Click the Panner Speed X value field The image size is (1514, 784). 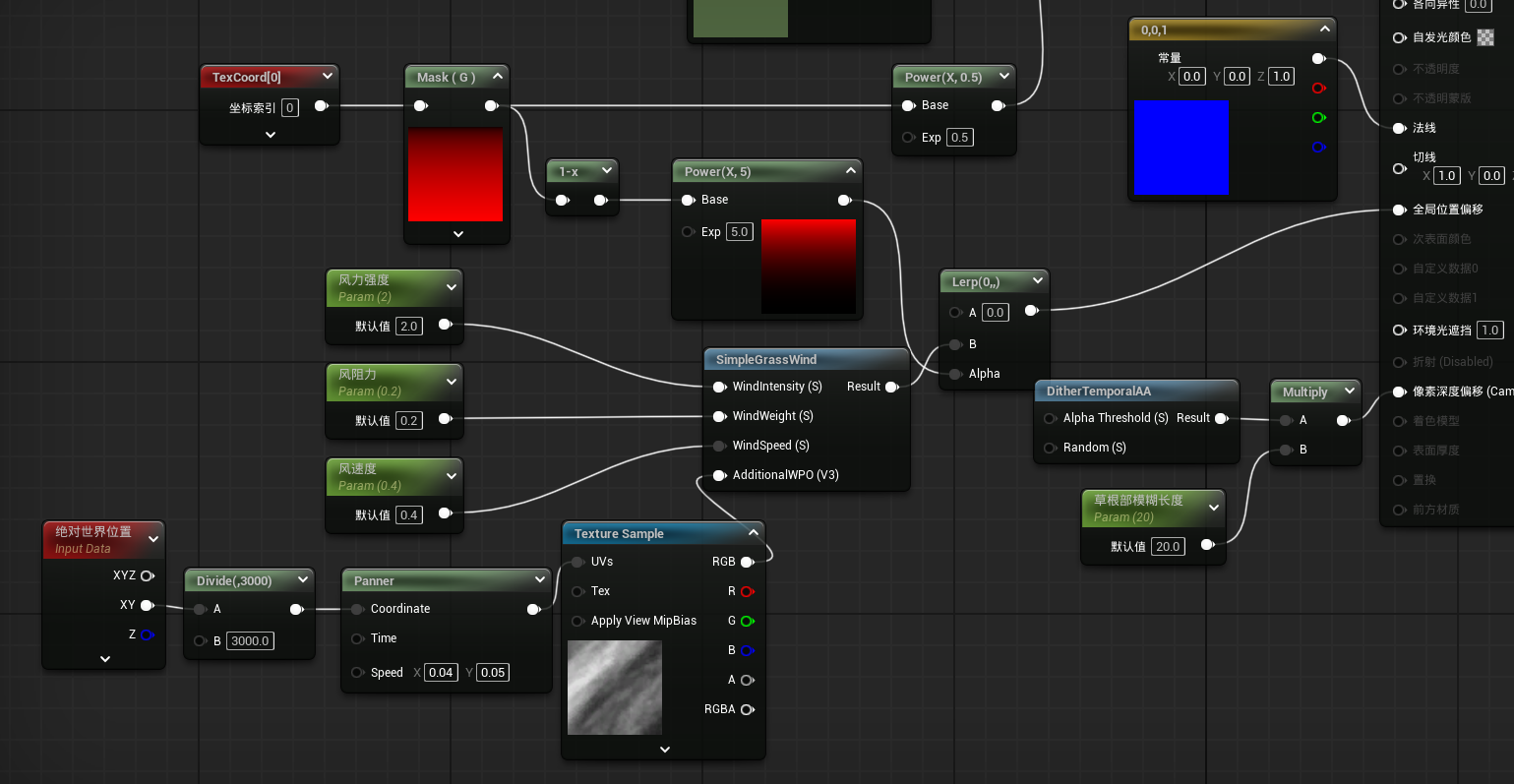click(441, 673)
